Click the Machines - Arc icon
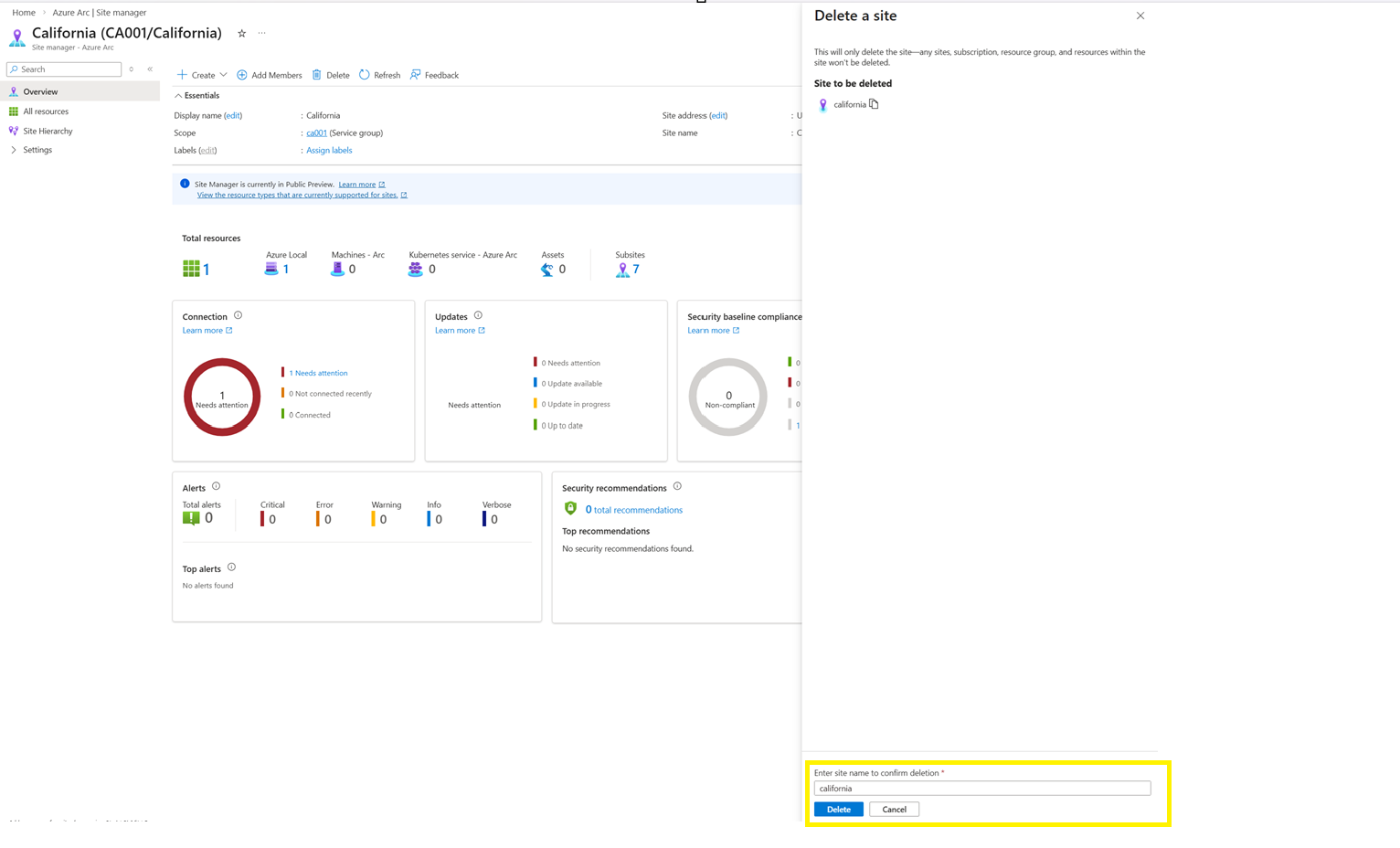 coord(337,269)
